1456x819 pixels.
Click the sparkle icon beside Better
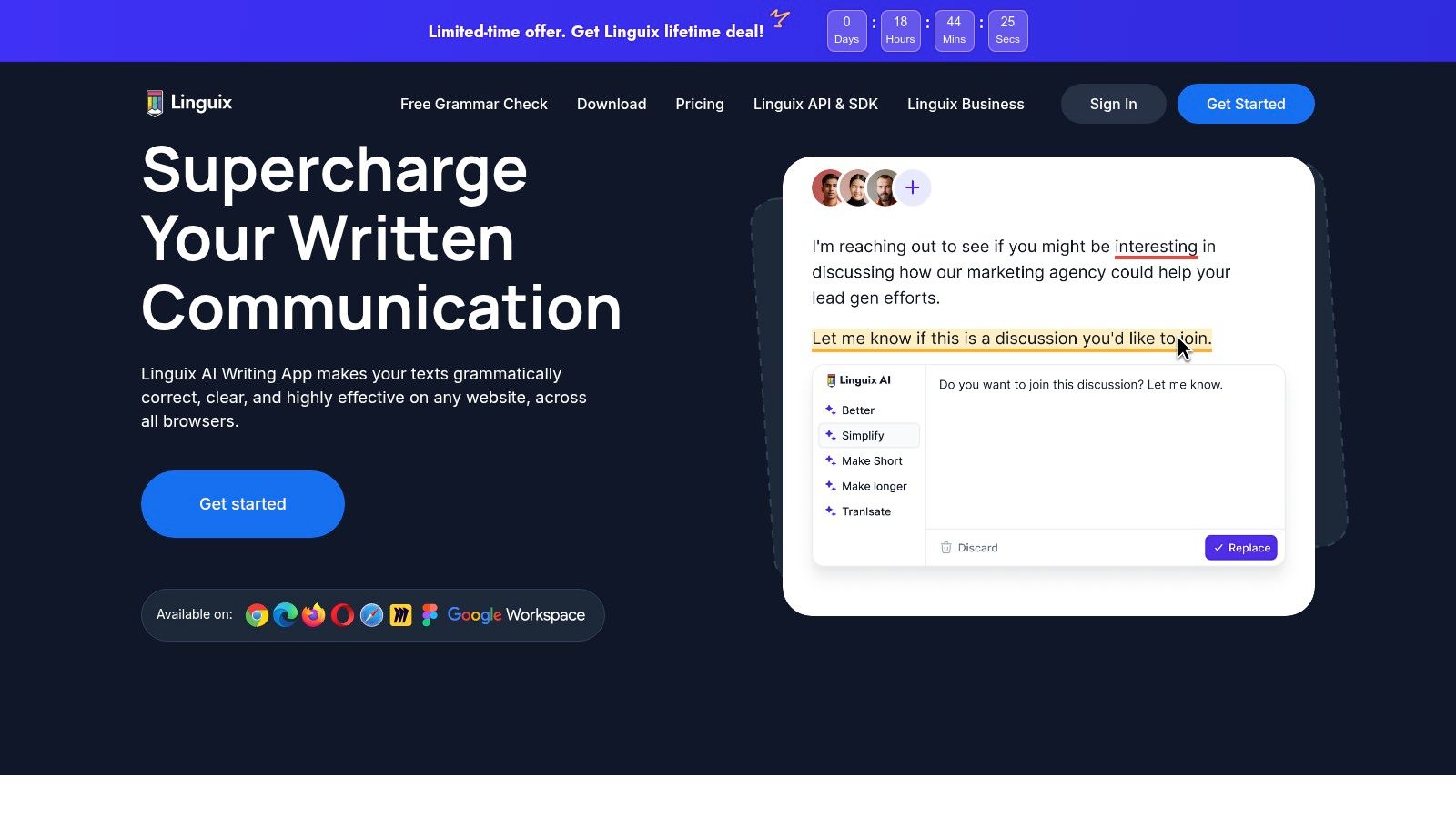click(831, 410)
